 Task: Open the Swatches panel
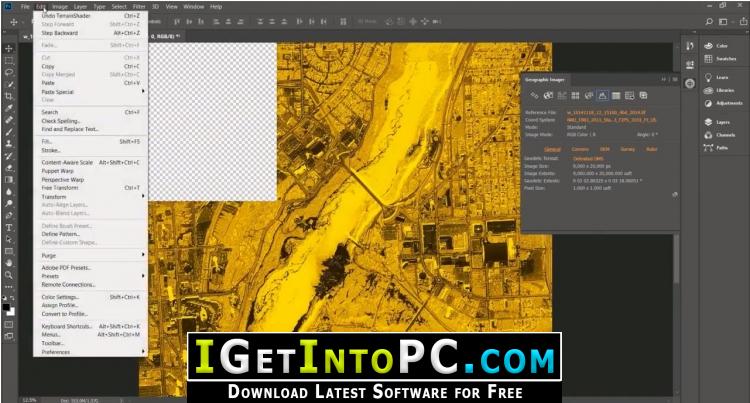tap(720, 59)
